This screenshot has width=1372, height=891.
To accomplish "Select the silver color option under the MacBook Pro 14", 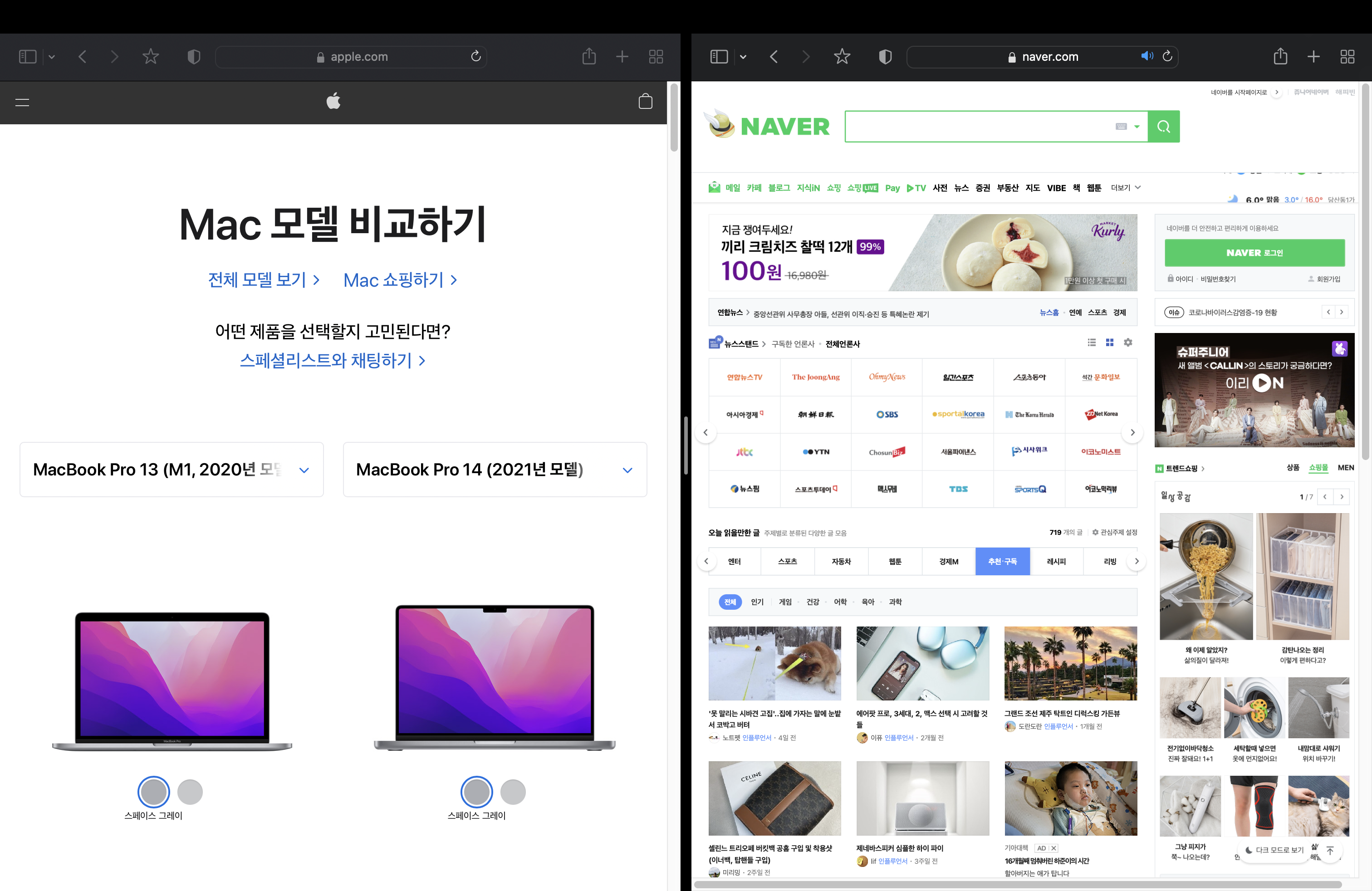I will (x=513, y=792).
